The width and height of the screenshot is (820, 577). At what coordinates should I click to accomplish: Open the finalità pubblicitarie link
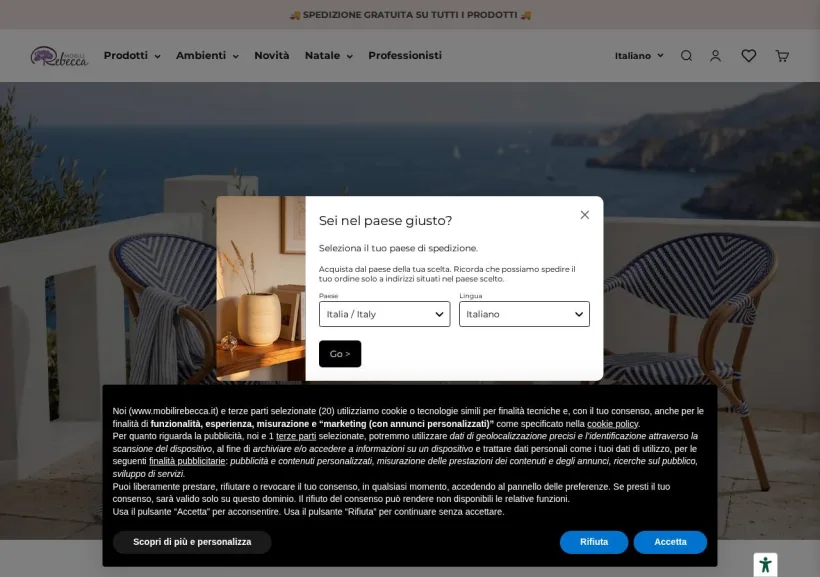[187, 461]
